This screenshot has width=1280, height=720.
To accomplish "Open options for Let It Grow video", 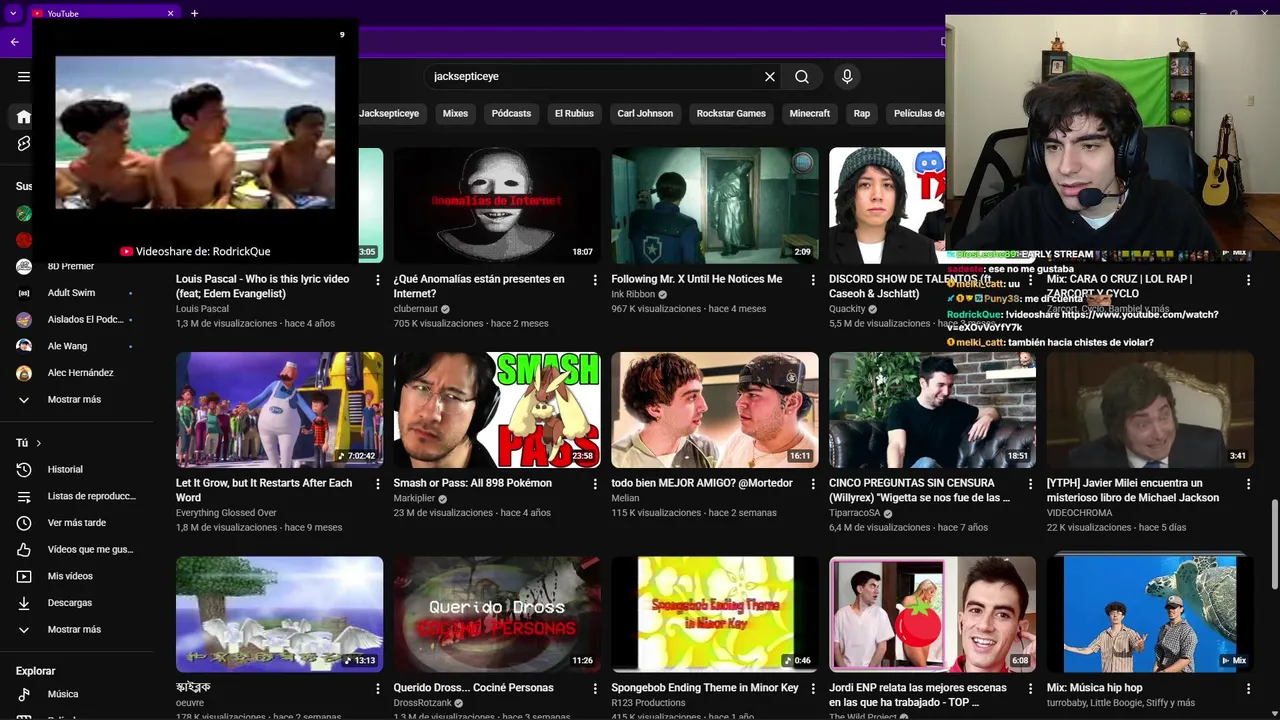I will [378, 484].
